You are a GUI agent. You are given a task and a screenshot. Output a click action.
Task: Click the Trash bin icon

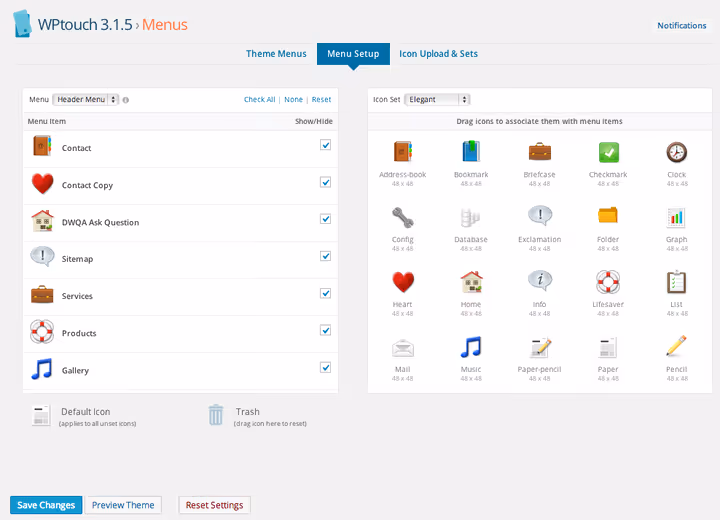(x=216, y=415)
